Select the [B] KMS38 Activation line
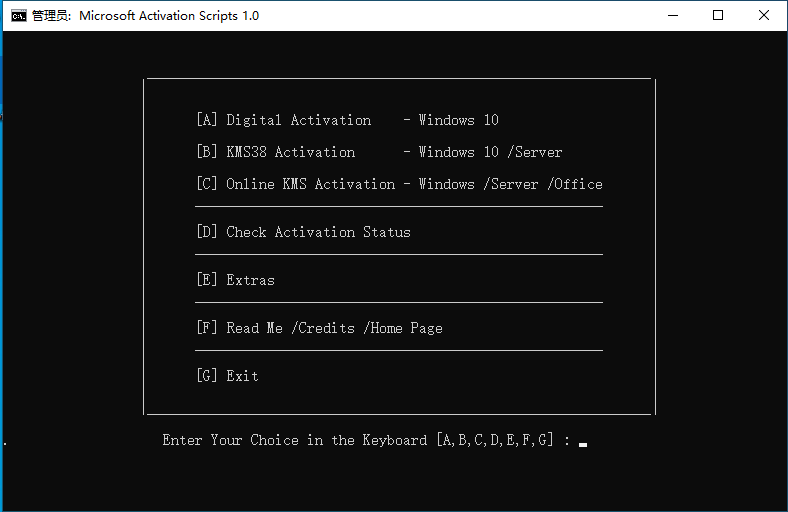 379,152
